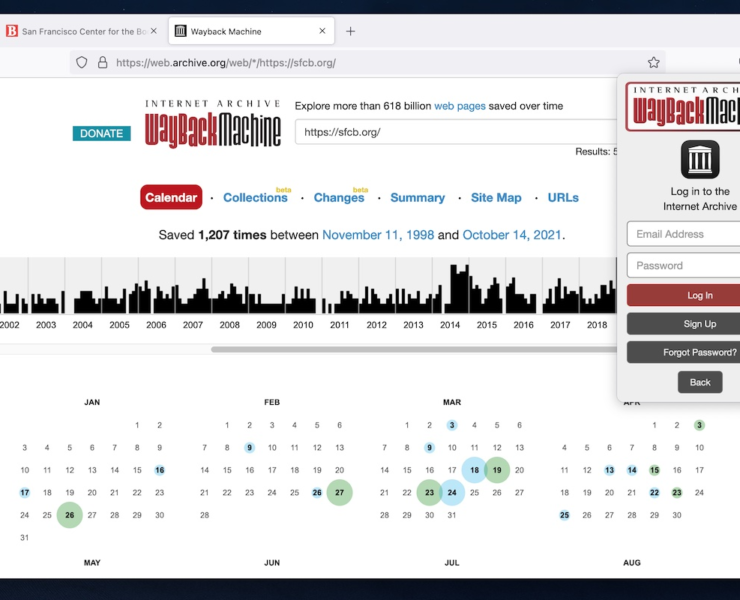The image size is (740, 600).
Task: Open a new tab with plus icon
Action: click(x=350, y=31)
